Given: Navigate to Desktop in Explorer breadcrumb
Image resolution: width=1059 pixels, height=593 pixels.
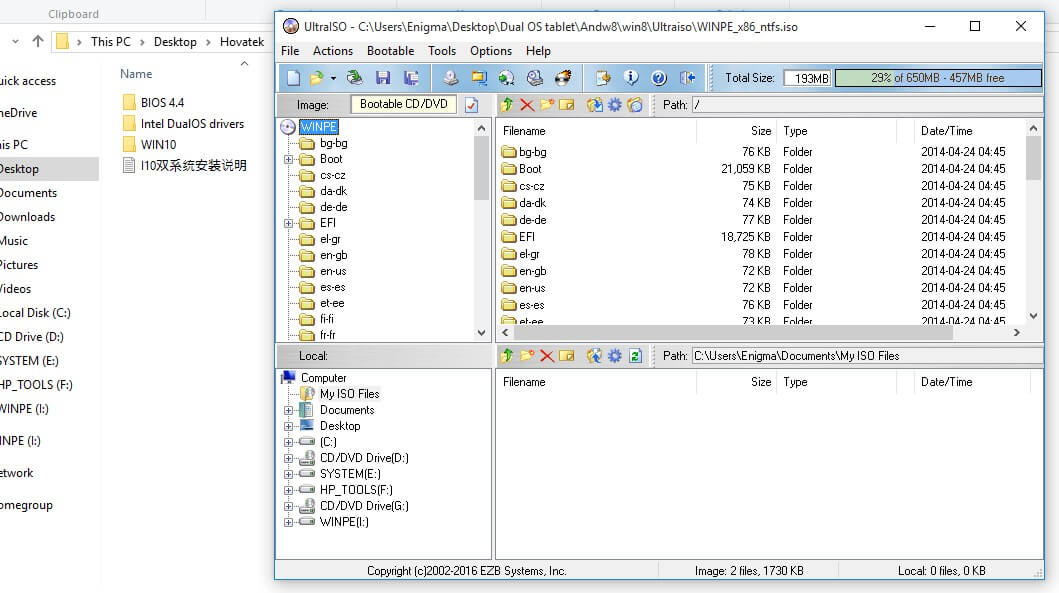Looking at the screenshot, I should point(175,42).
